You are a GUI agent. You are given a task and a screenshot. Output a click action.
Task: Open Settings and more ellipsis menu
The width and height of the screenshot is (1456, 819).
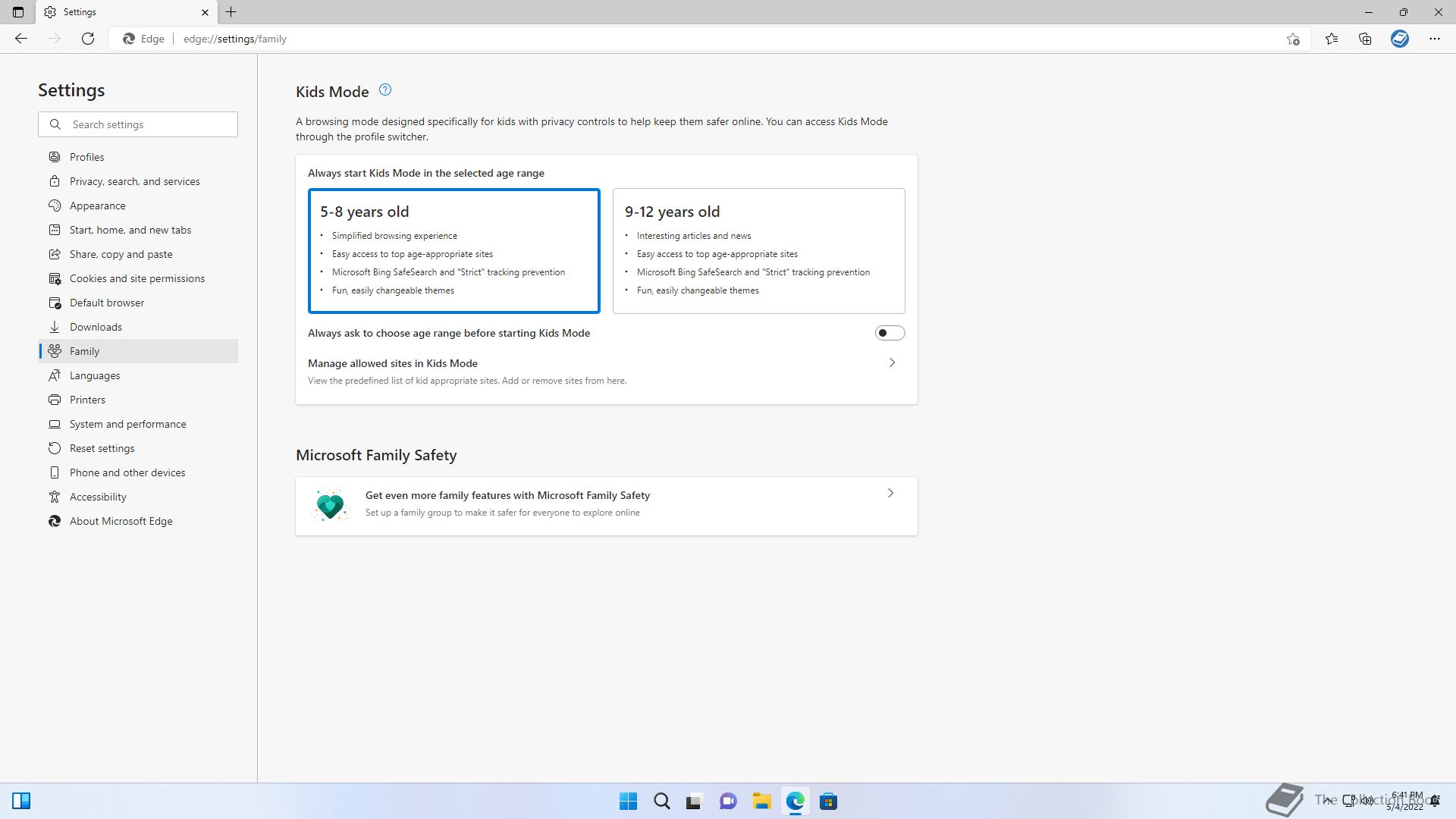click(x=1435, y=39)
